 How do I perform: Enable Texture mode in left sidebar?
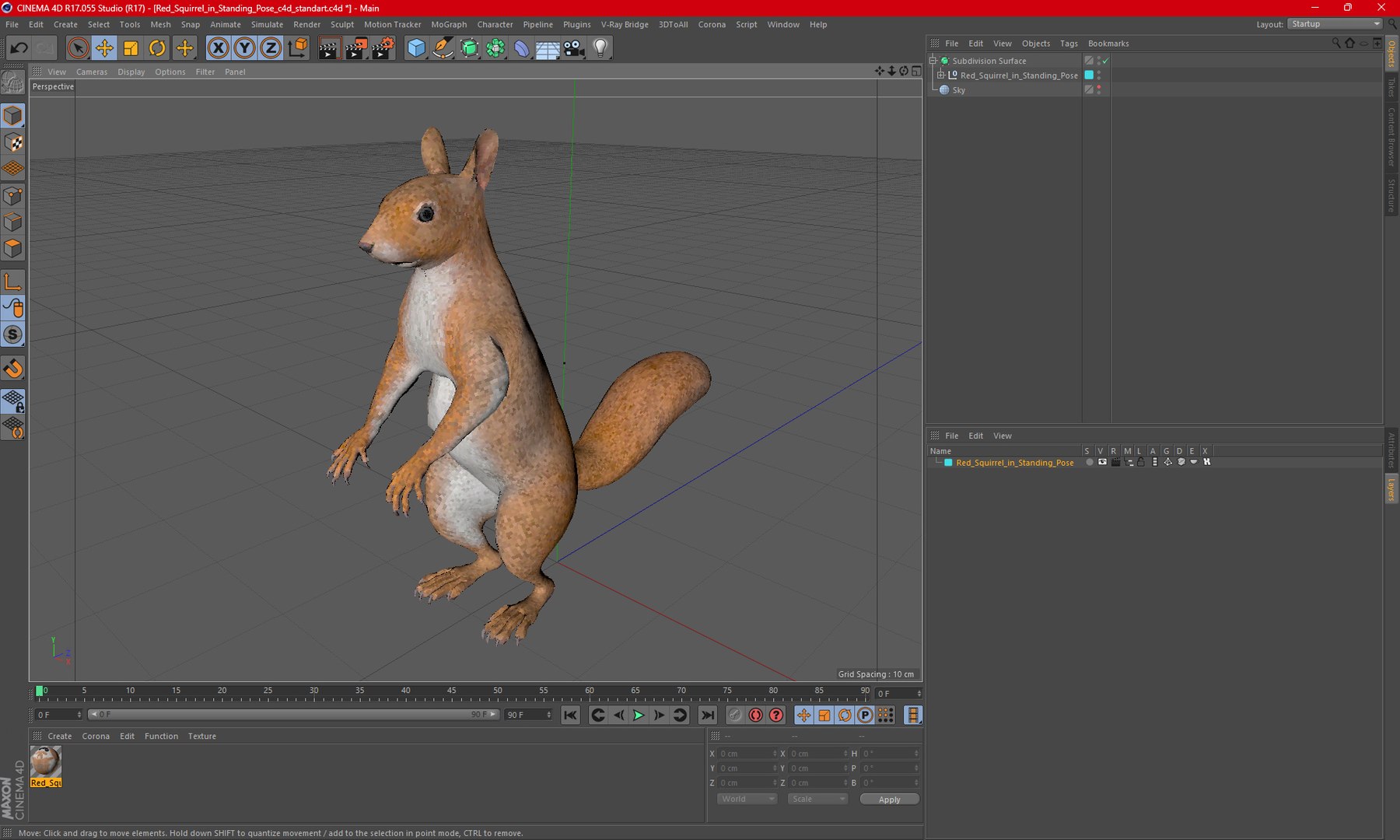(x=13, y=142)
